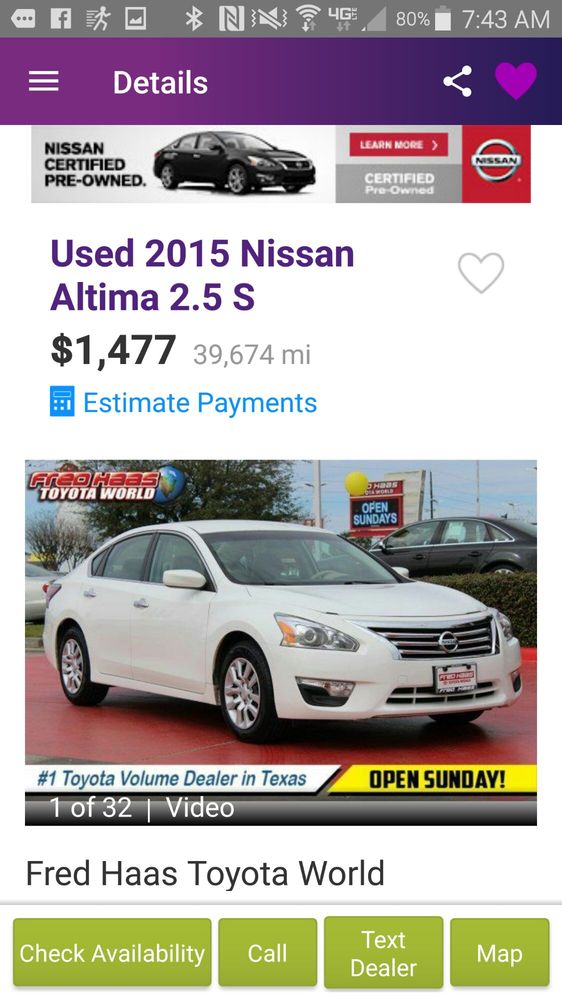Click the Nissan logo in banner
The width and height of the screenshot is (562, 1000).
pos(496,163)
